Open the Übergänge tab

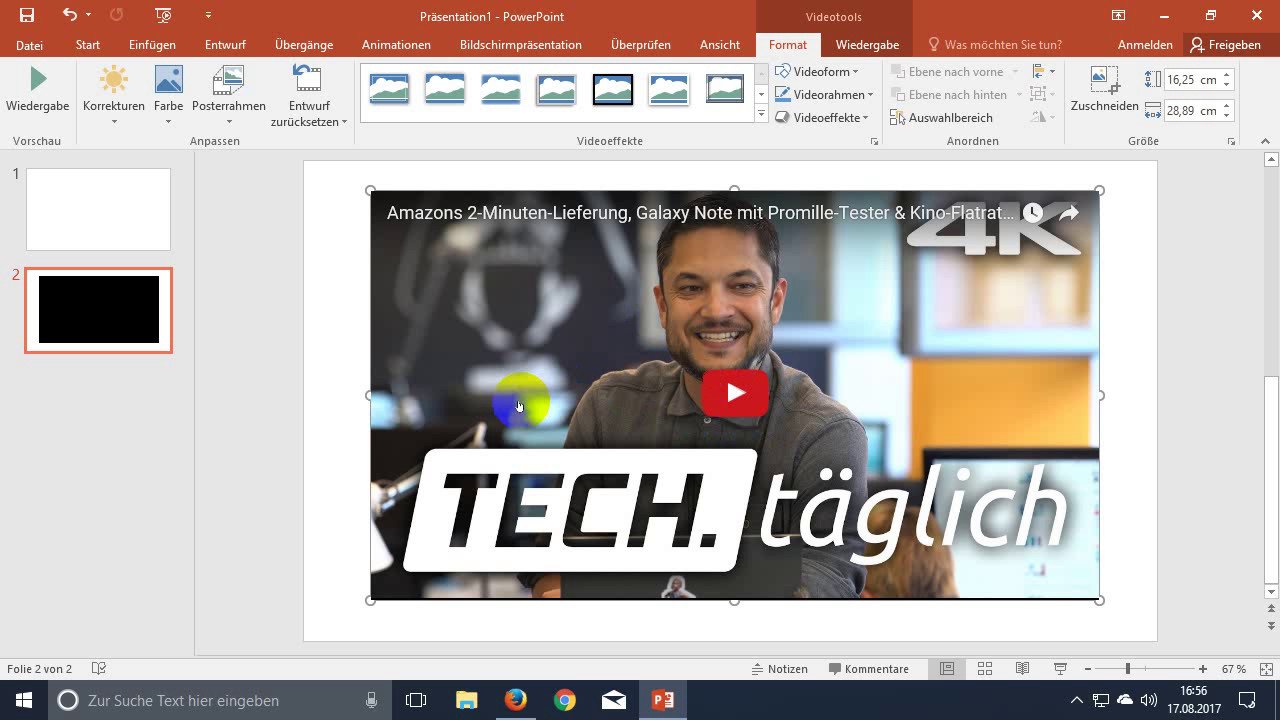coord(304,45)
